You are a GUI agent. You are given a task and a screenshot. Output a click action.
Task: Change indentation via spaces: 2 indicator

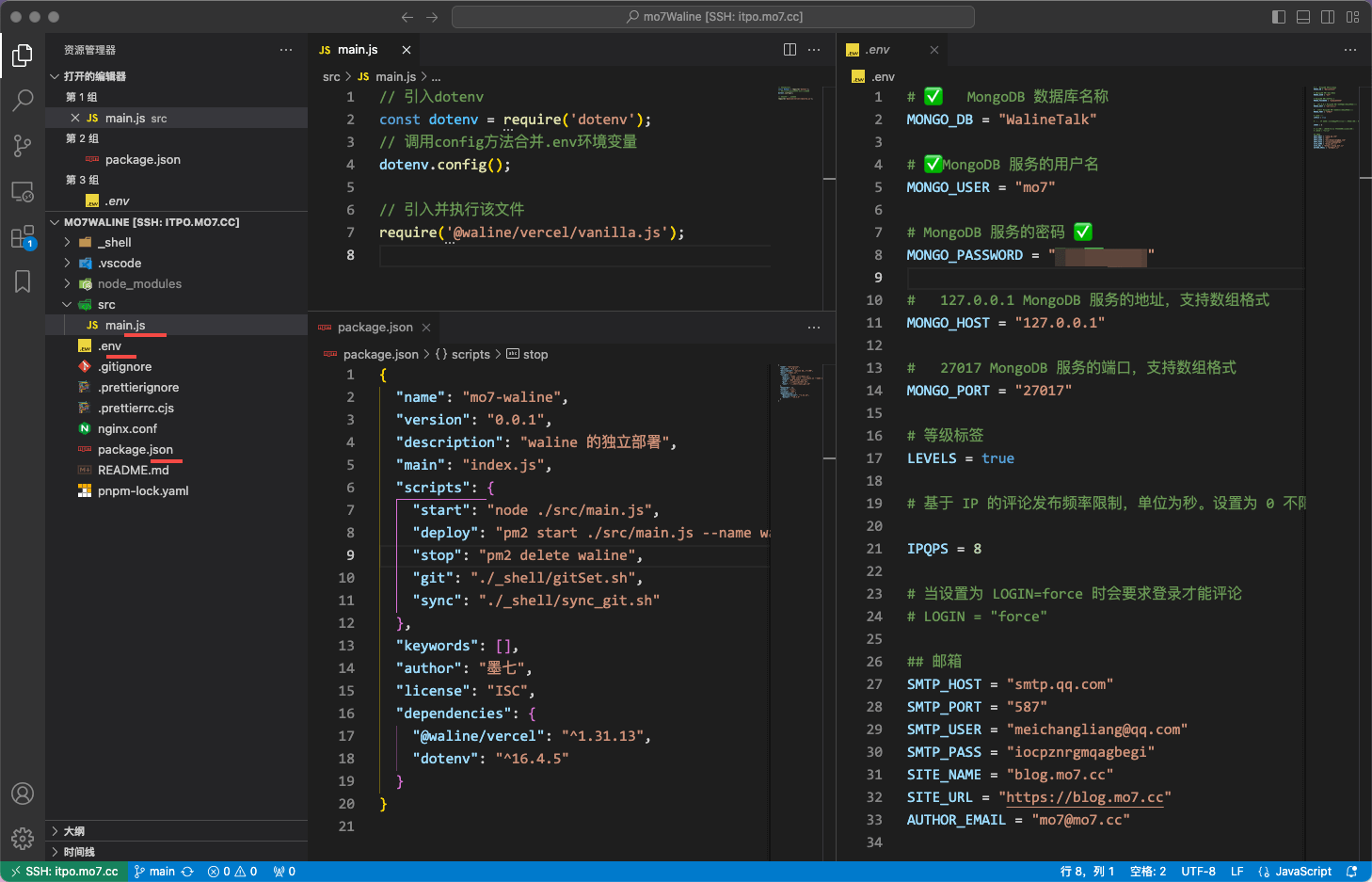click(1148, 872)
